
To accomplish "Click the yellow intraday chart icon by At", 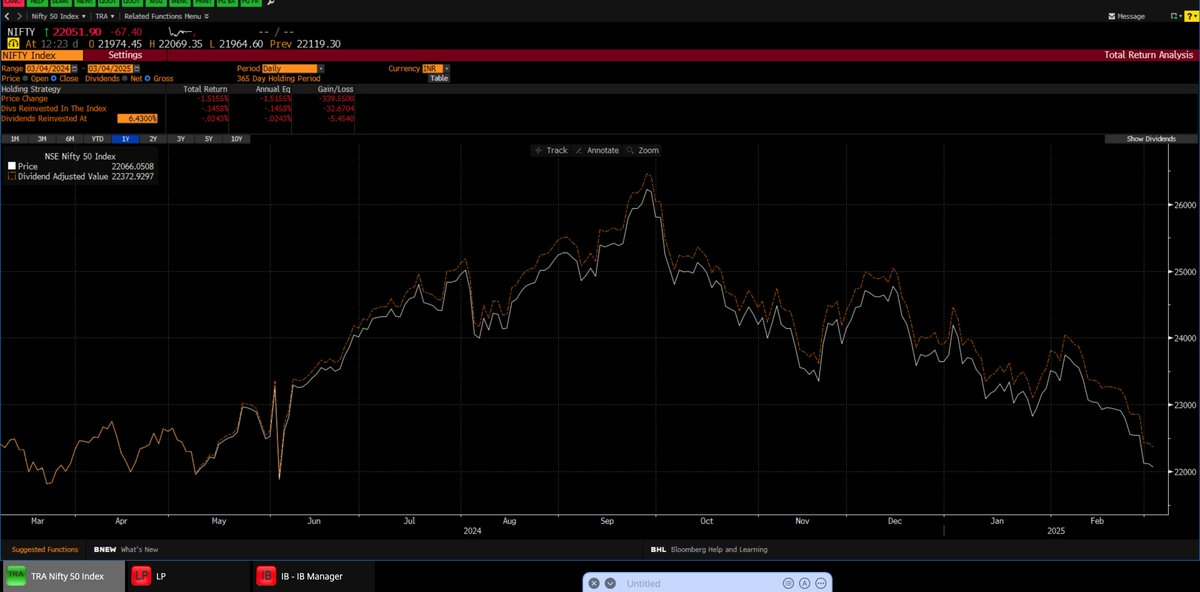I will click(12, 44).
